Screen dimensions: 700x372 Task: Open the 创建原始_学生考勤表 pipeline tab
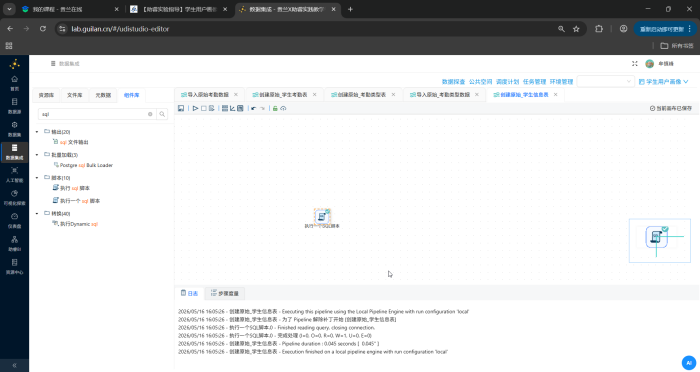point(280,95)
